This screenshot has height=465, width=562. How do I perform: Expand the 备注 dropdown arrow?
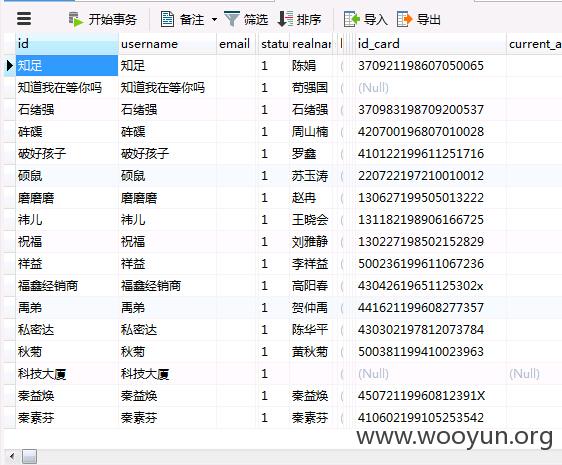(214, 19)
